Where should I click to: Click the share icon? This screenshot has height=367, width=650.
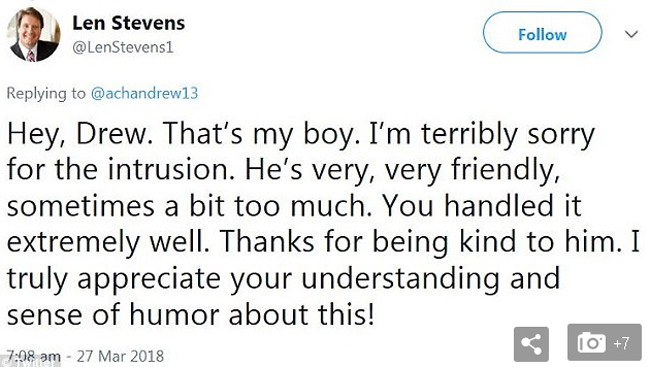(x=531, y=343)
